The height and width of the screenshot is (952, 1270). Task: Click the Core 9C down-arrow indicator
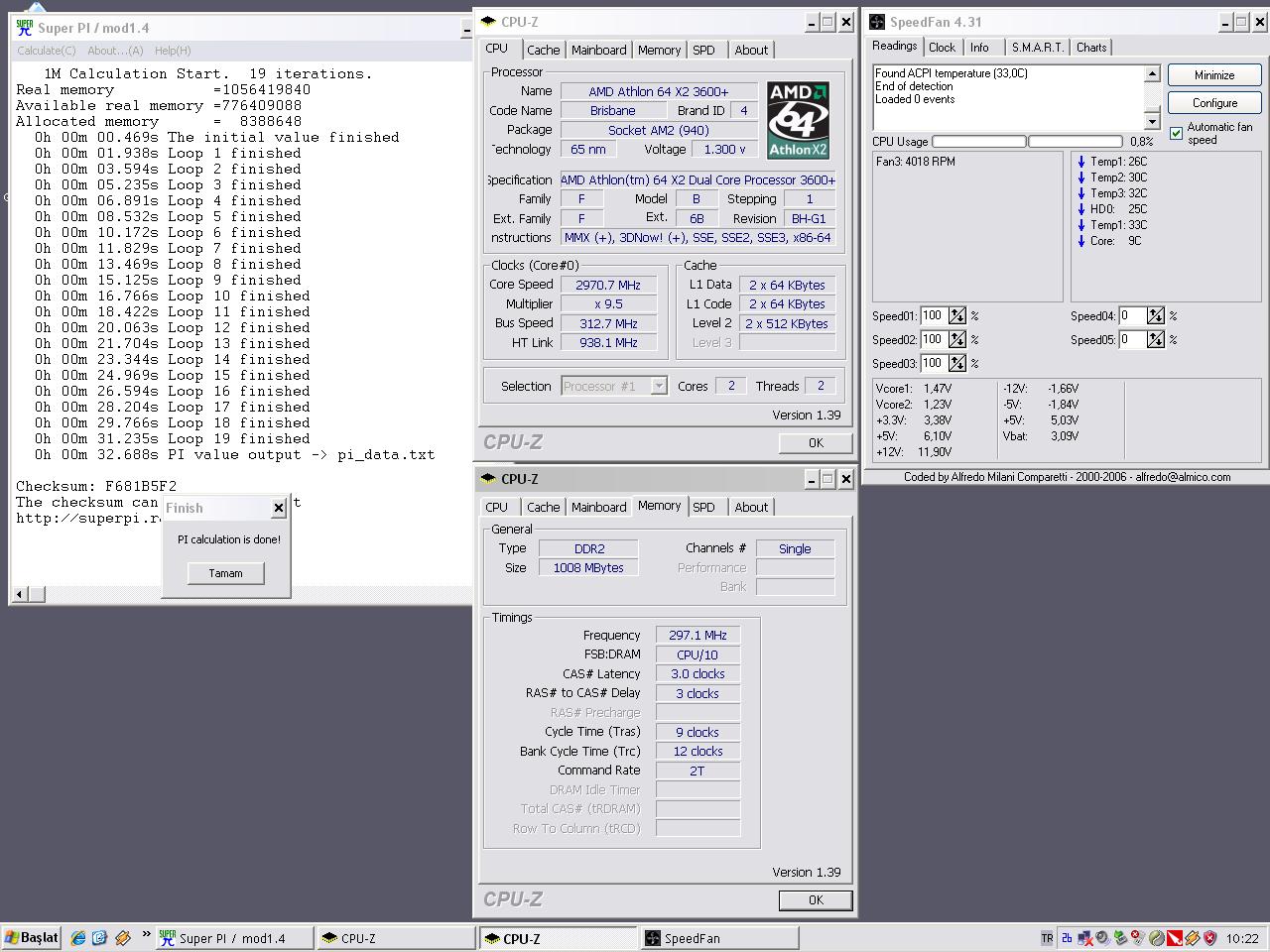coord(1081,241)
